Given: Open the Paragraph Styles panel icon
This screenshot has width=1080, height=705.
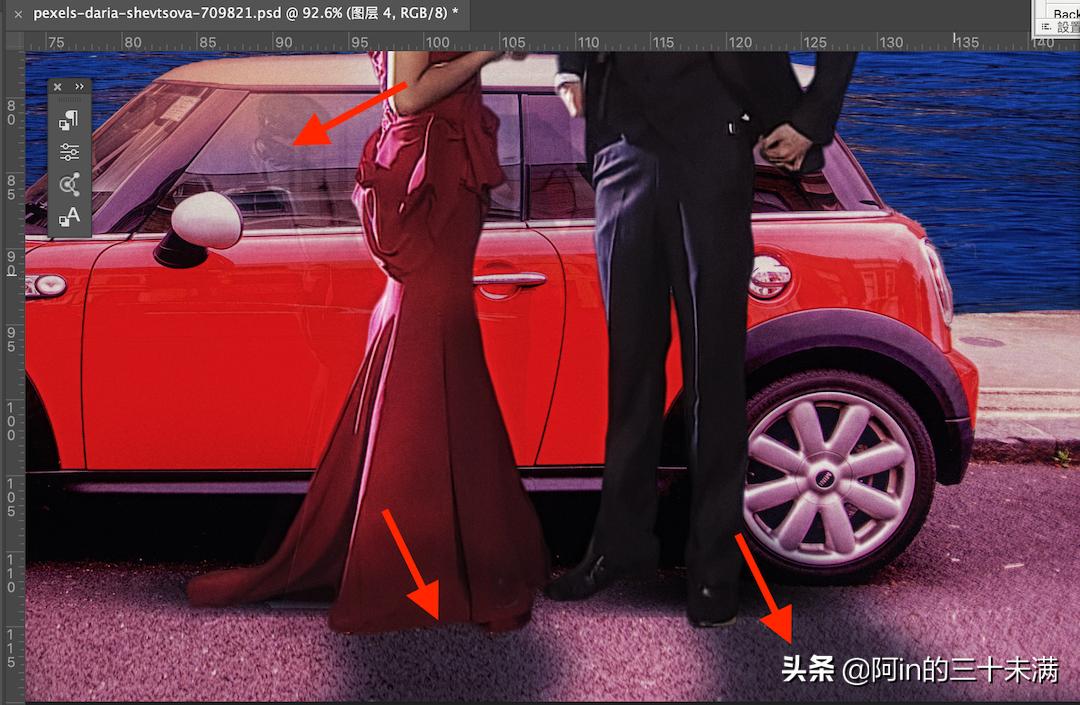Looking at the screenshot, I should 69,121.
